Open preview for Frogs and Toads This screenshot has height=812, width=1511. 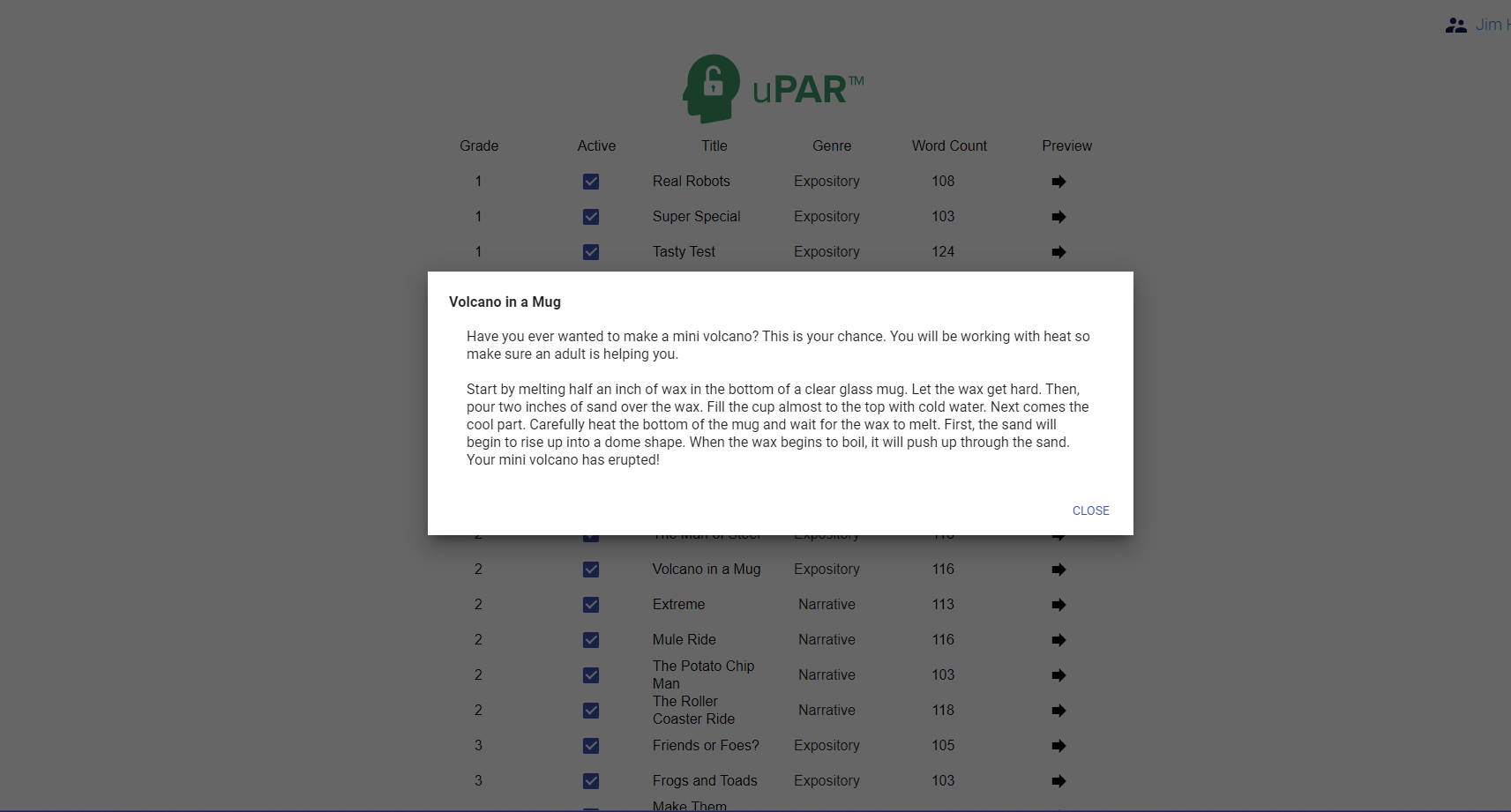[x=1058, y=781]
